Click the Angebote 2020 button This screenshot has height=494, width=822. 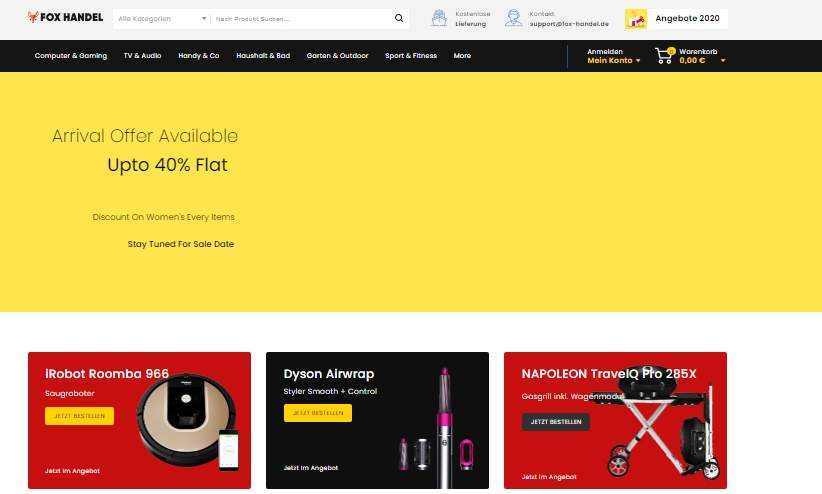(676, 19)
